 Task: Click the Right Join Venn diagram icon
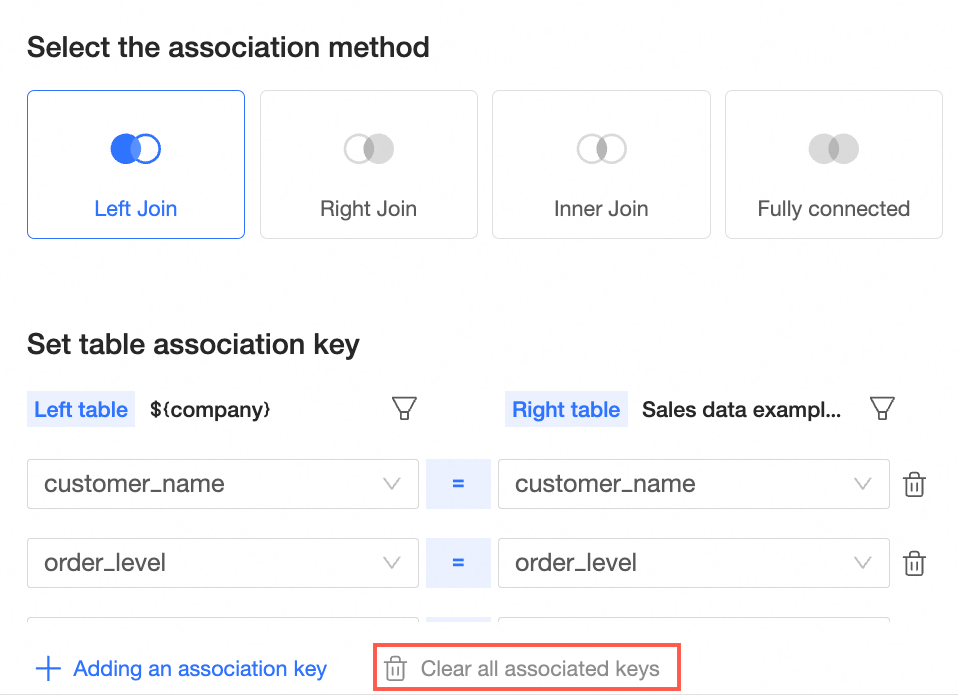click(368, 149)
